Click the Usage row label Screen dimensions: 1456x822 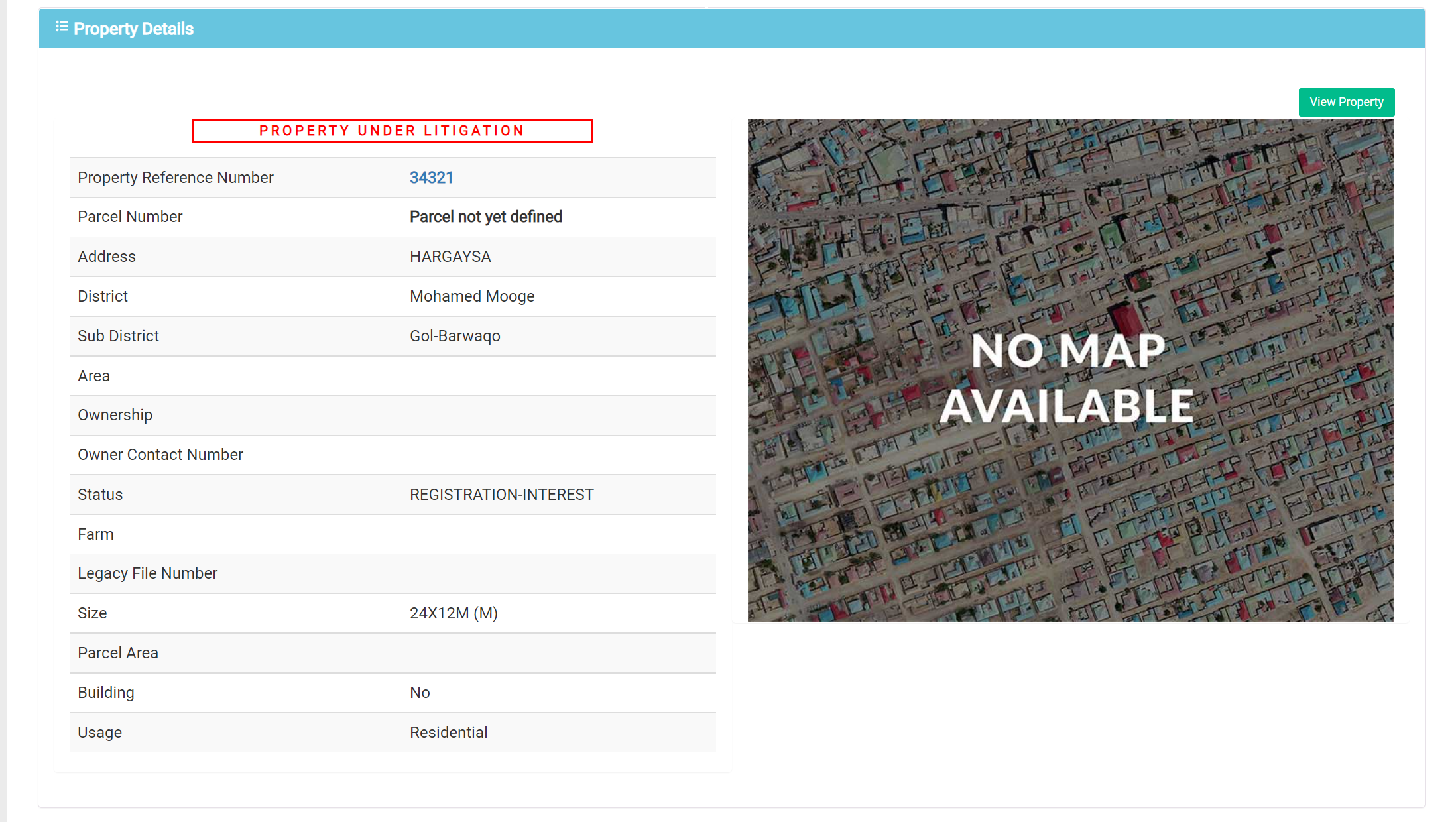(99, 733)
